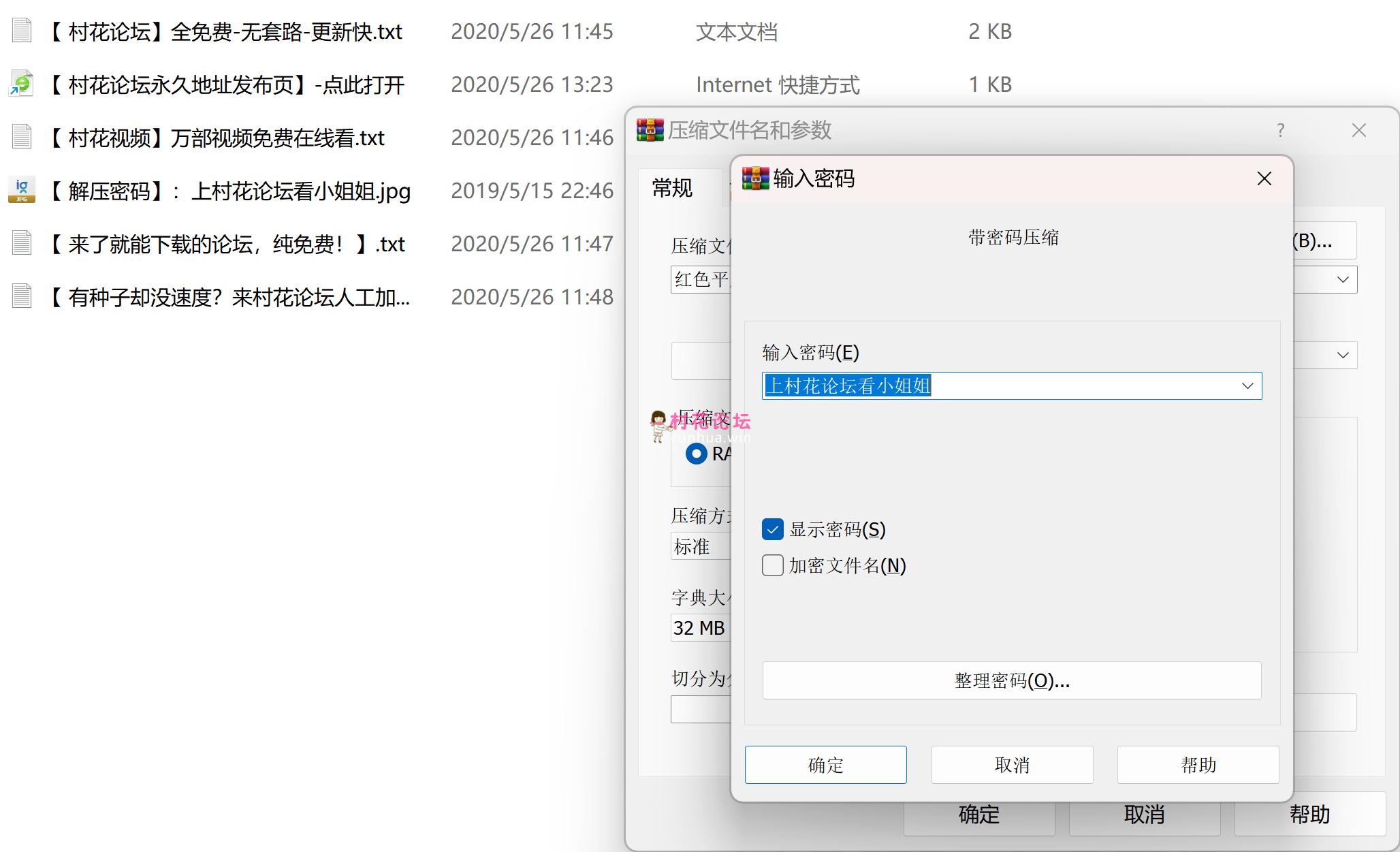Close the 输入密码 dialog
Screen dimensions: 1400x852
pyautogui.click(x=1264, y=178)
